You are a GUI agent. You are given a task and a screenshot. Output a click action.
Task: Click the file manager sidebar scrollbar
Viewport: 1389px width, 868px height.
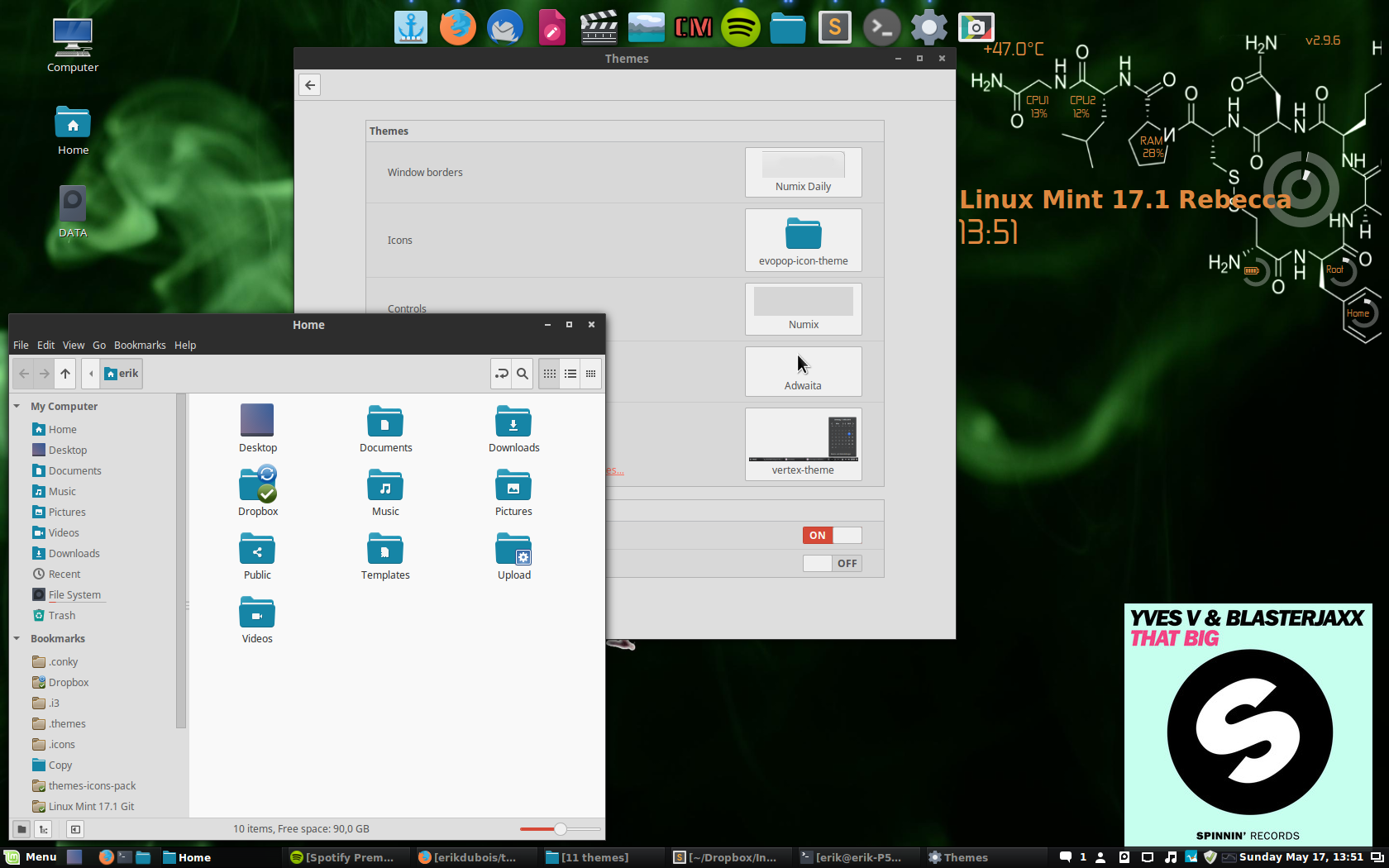click(x=181, y=562)
